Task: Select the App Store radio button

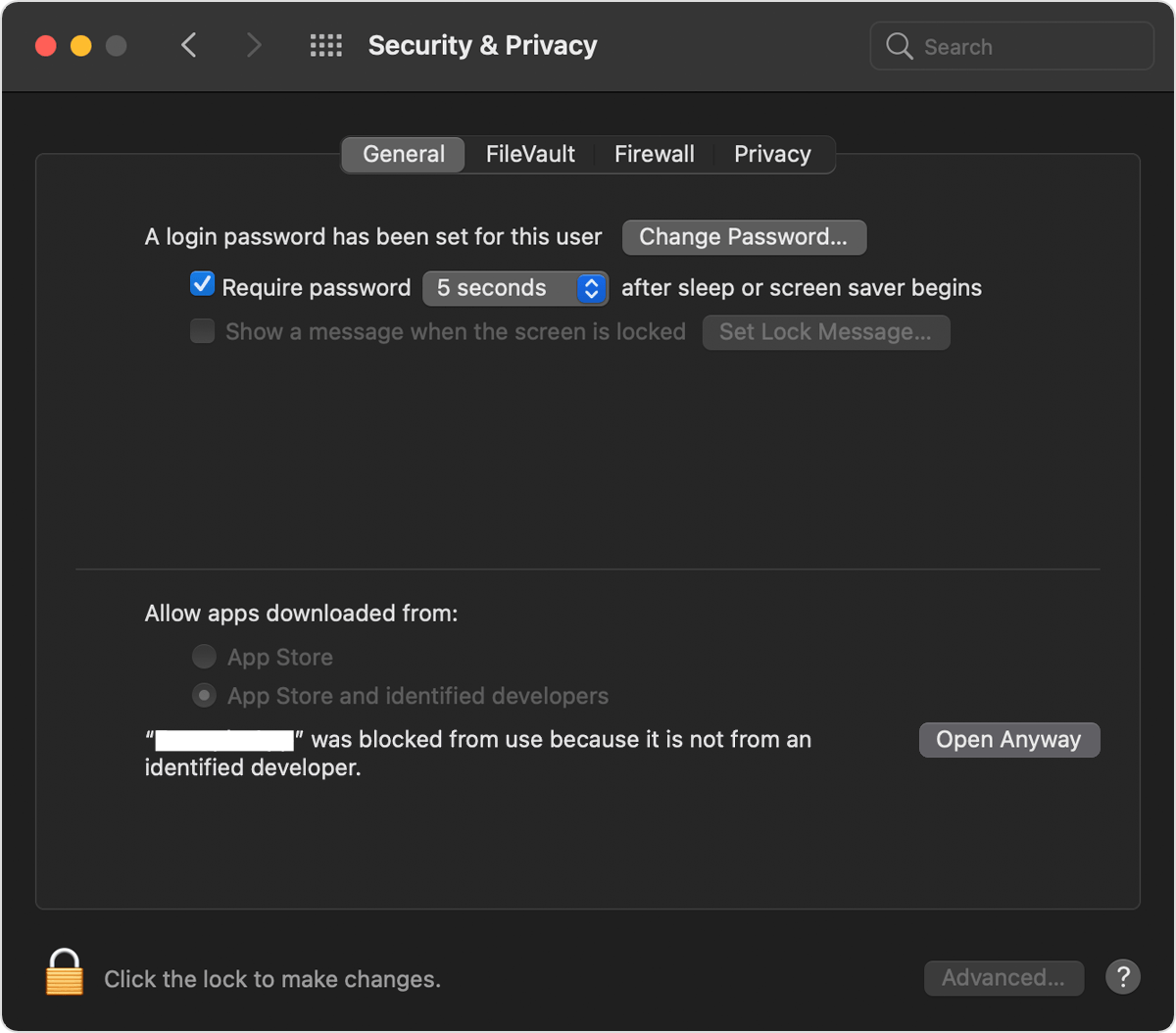Action: [203, 657]
